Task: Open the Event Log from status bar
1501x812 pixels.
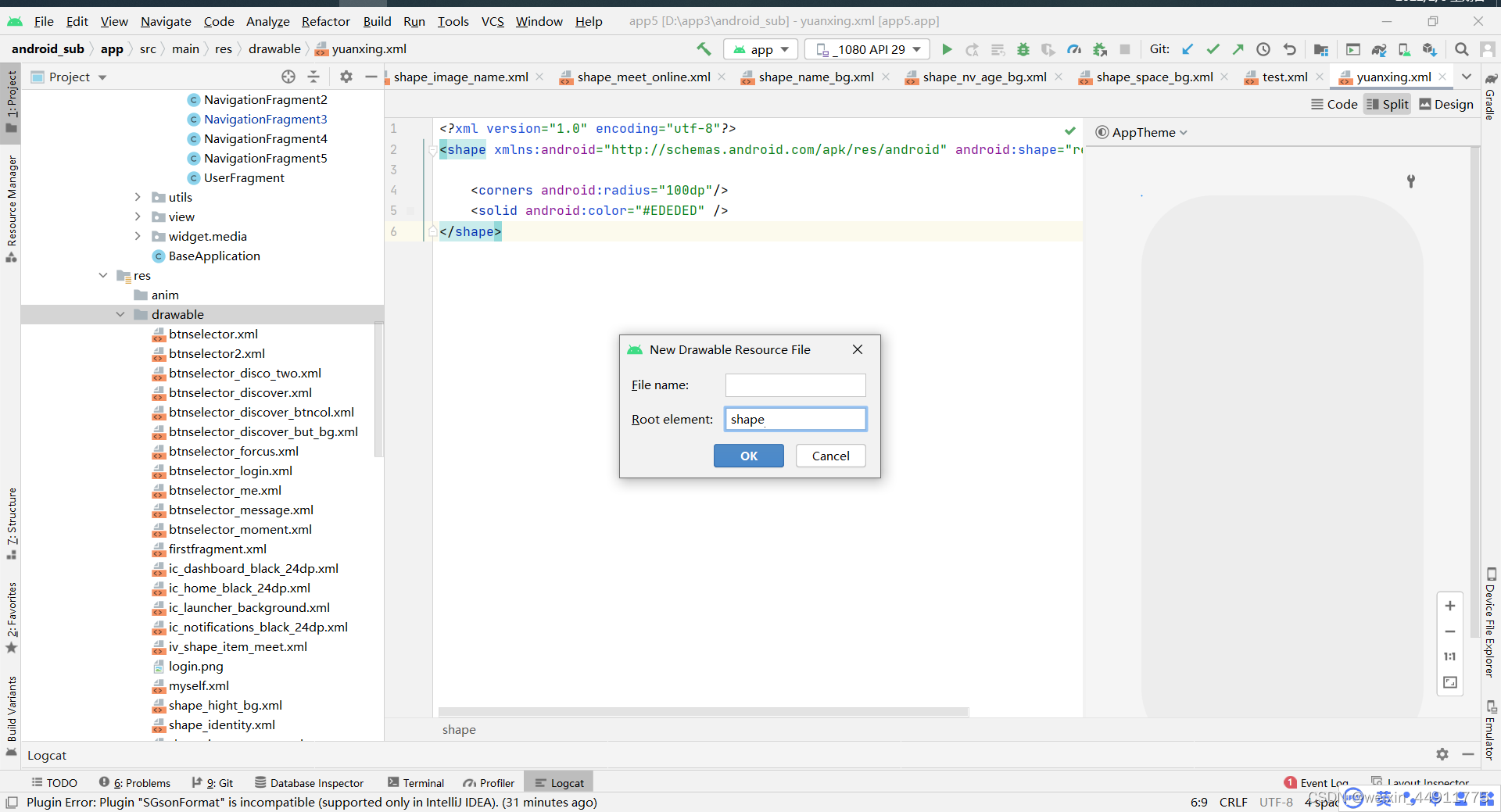Action: click(1317, 782)
